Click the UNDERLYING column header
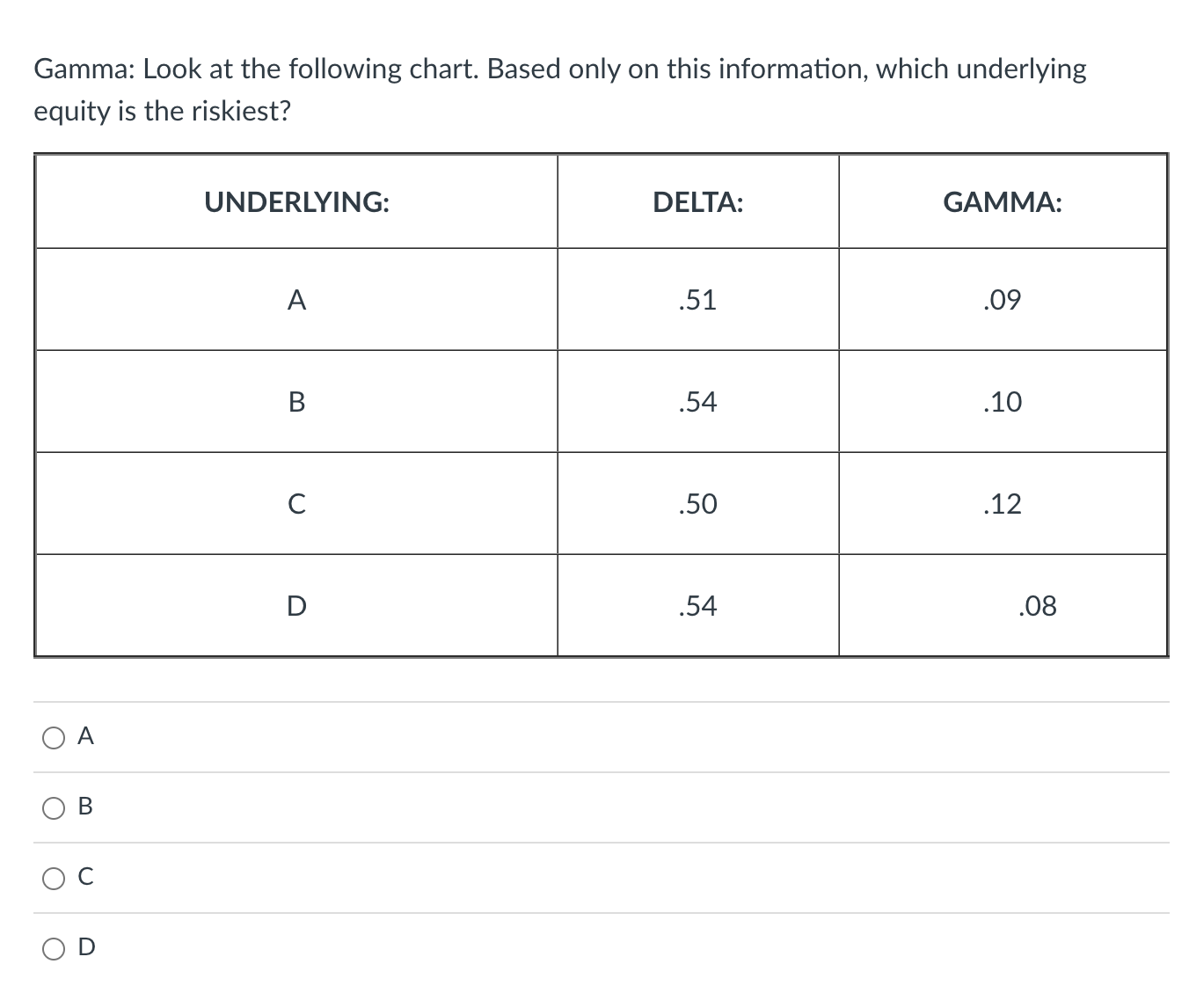Viewport: 1189px width, 1008px height. pyautogui.click(x=297, y=201)
